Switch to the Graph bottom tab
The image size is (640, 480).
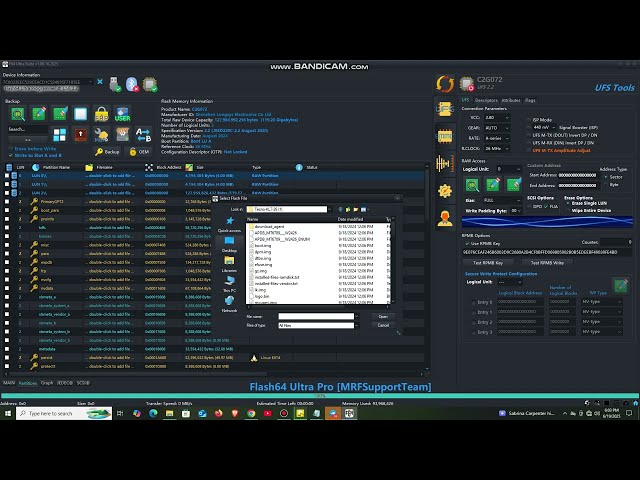pos(47,383)
